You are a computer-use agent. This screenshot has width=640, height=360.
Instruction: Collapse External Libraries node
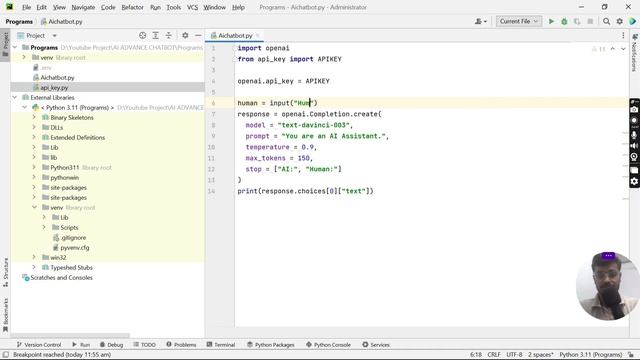coord(15,98)
